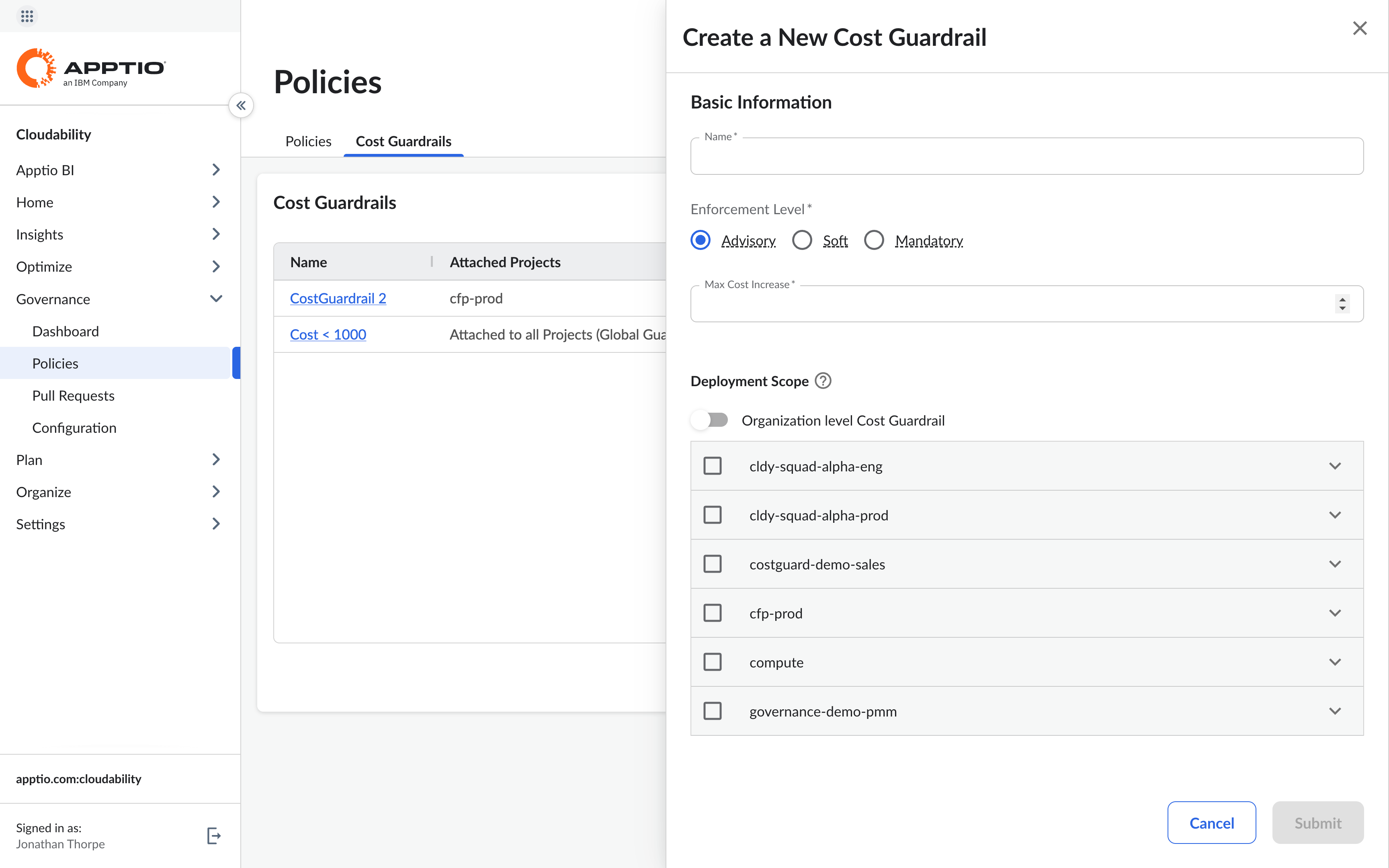Click apptio.com:cloudability text
This screenshot has width=1389, height=868.
[79, 778]
